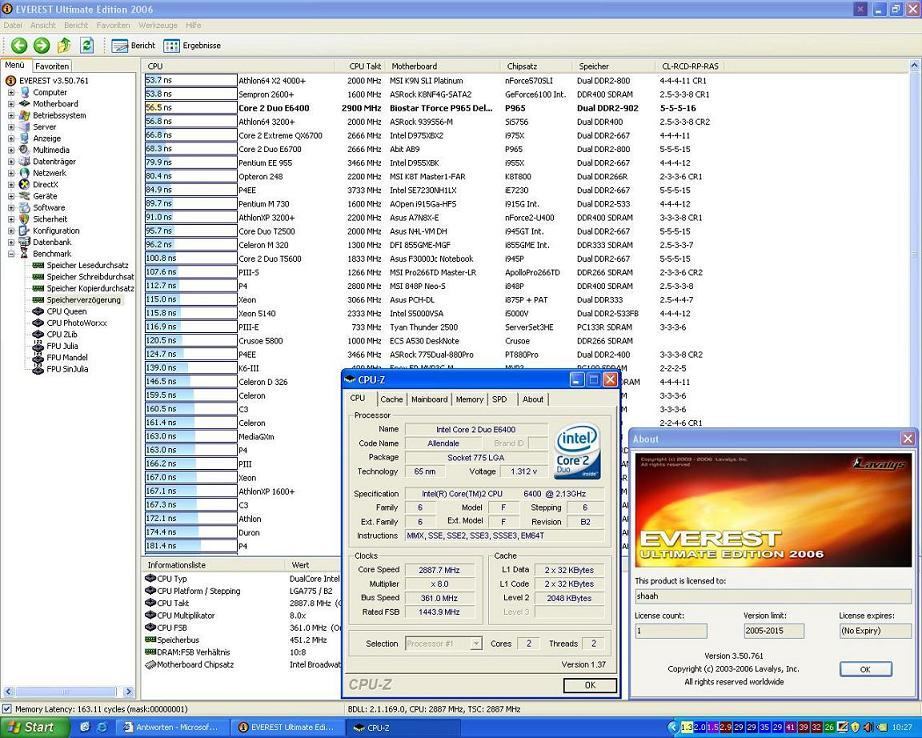Expand the Datenbank tree node
The width and height of the screenshot is (922, 738).
tap(11, 242)
